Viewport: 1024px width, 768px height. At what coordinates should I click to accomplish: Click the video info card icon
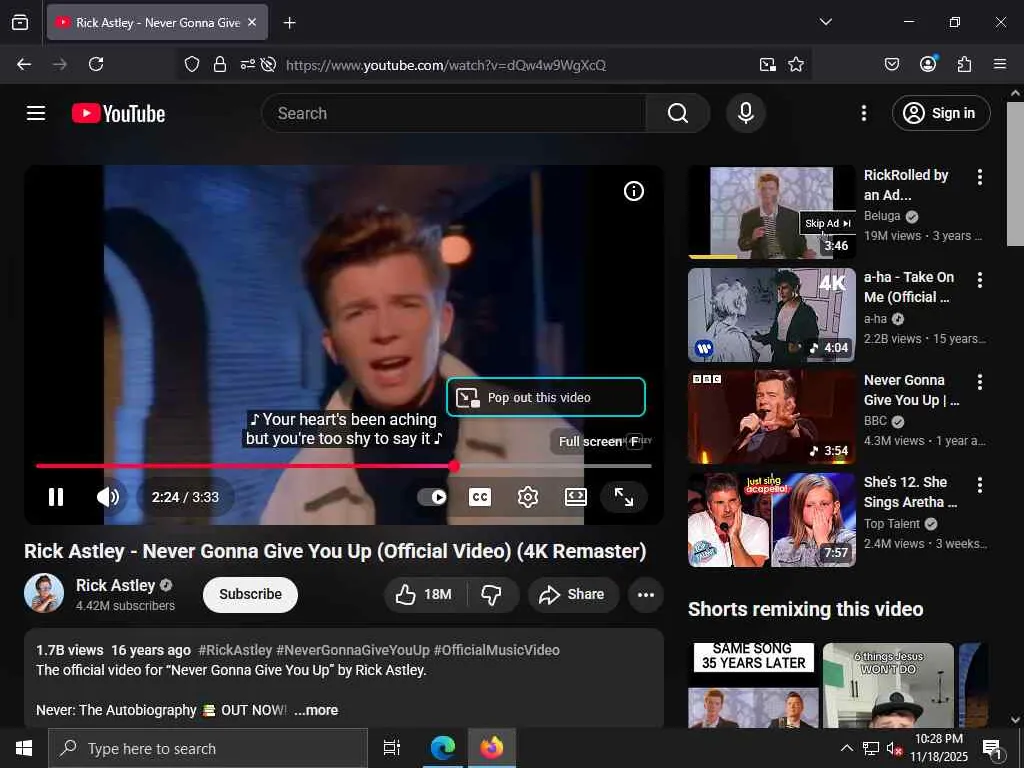tap(634, 191)
